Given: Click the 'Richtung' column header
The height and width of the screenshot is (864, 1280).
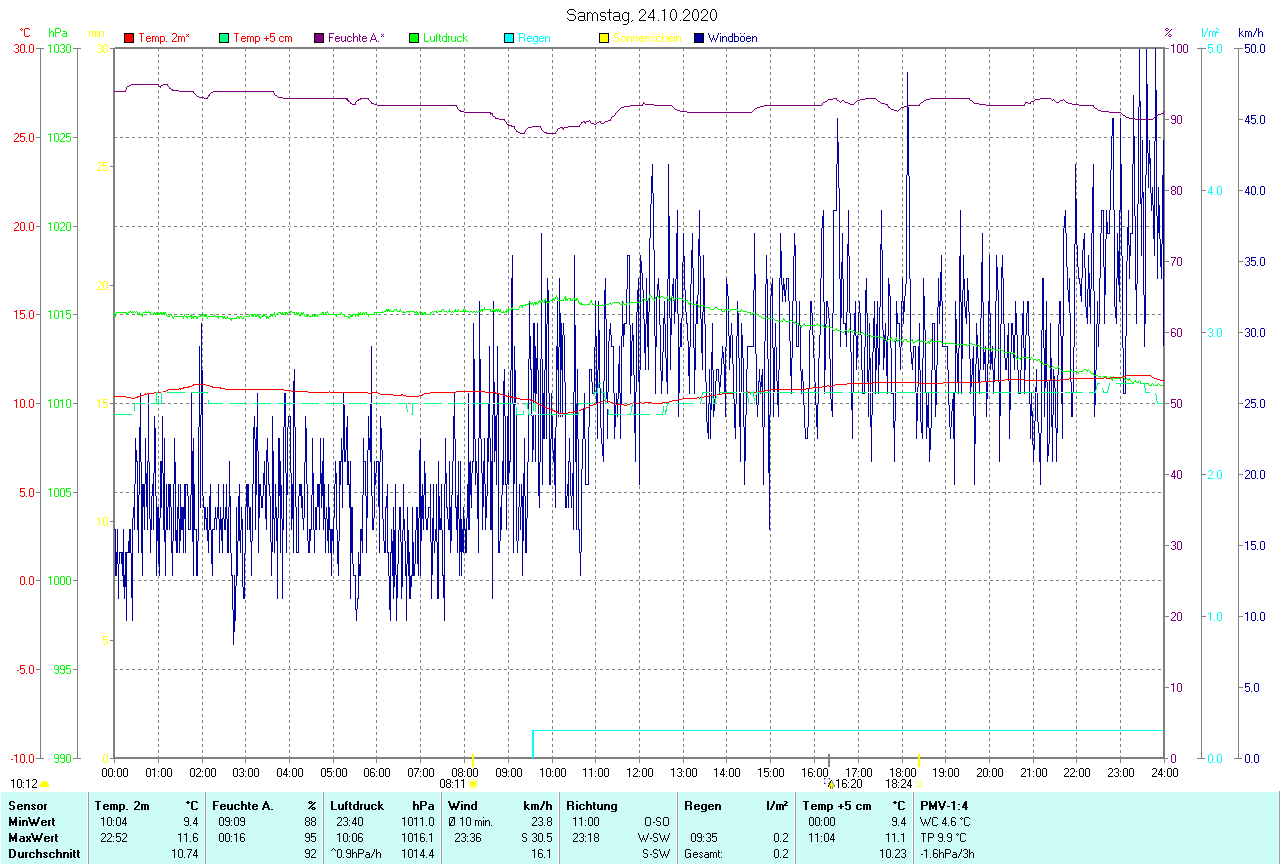Looking at the screenshot, I should click(592, 806).
